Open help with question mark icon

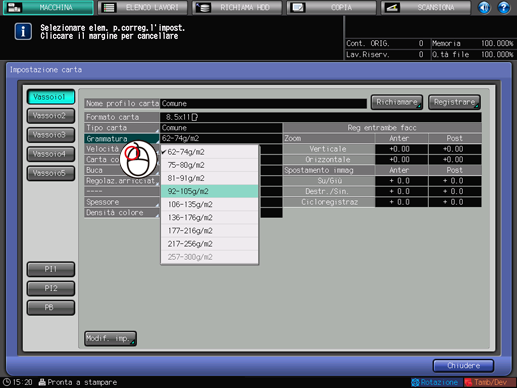pyautogui.click(x=504, y=7)
